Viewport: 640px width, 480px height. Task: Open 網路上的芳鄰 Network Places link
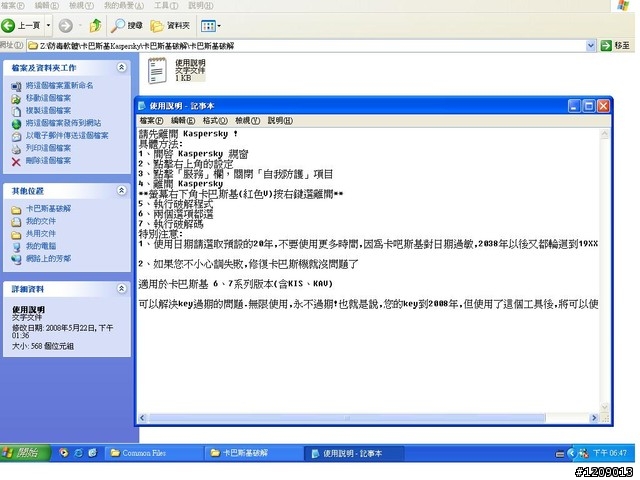pyautogui.click(x=48, y=258)
